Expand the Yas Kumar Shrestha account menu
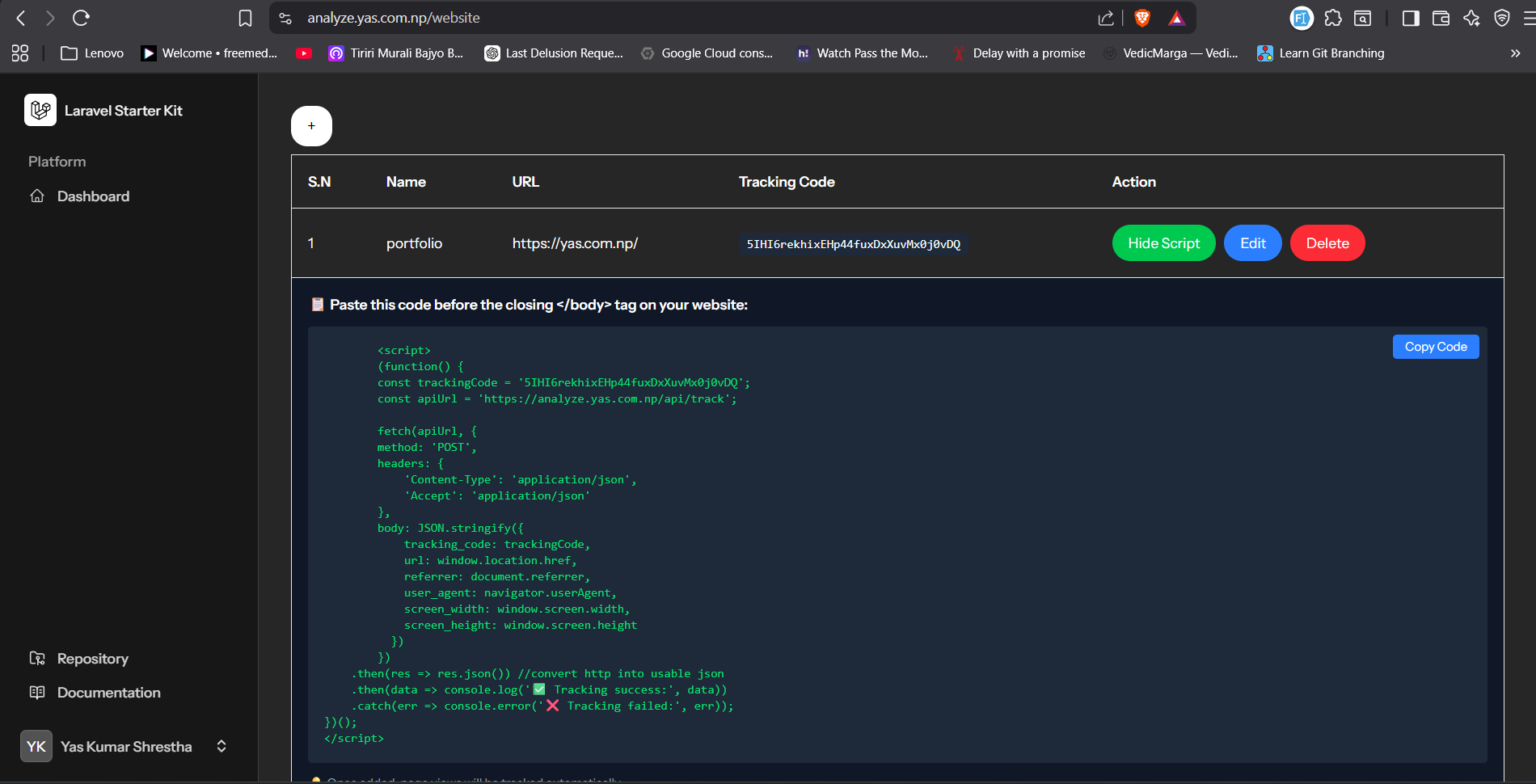This screenshot has height=784, width=1536. click(x=221, y=746)
